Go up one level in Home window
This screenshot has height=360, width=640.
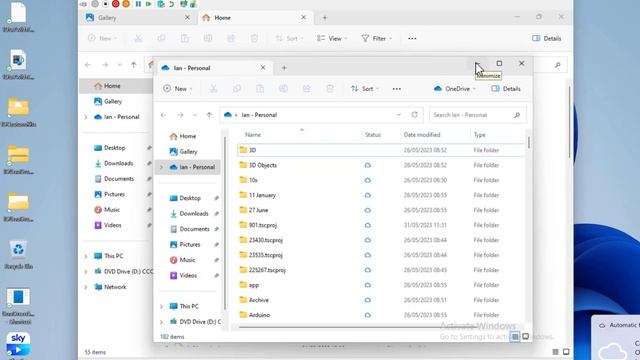click(133, 64)
